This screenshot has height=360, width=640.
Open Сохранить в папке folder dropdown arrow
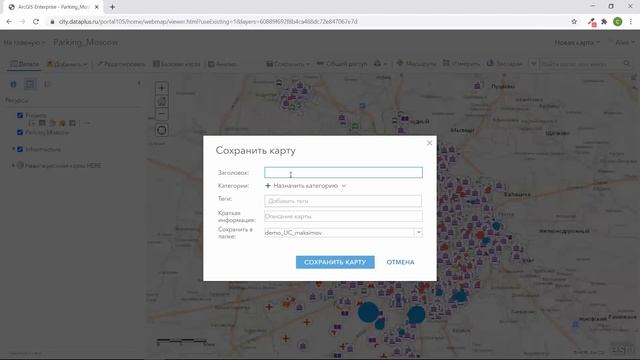418,233
